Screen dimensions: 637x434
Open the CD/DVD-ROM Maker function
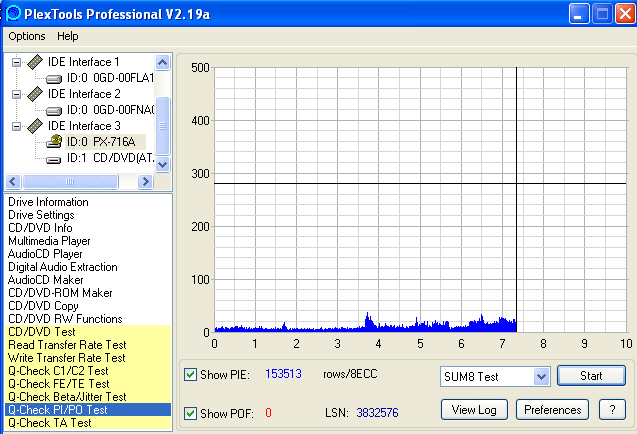click(60, 293)
